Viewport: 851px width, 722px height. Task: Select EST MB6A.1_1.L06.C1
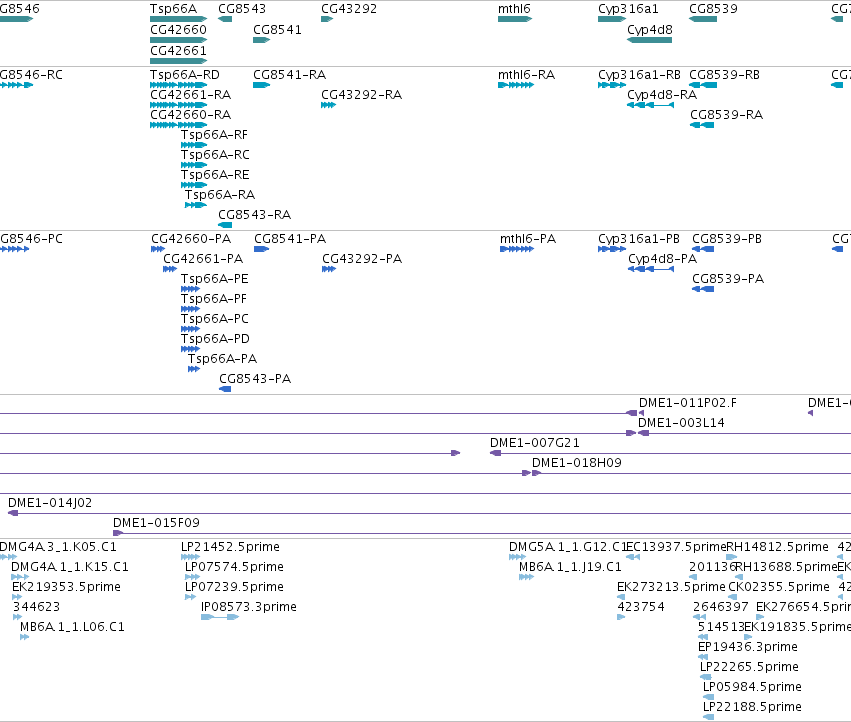click(x=25, y=637)
